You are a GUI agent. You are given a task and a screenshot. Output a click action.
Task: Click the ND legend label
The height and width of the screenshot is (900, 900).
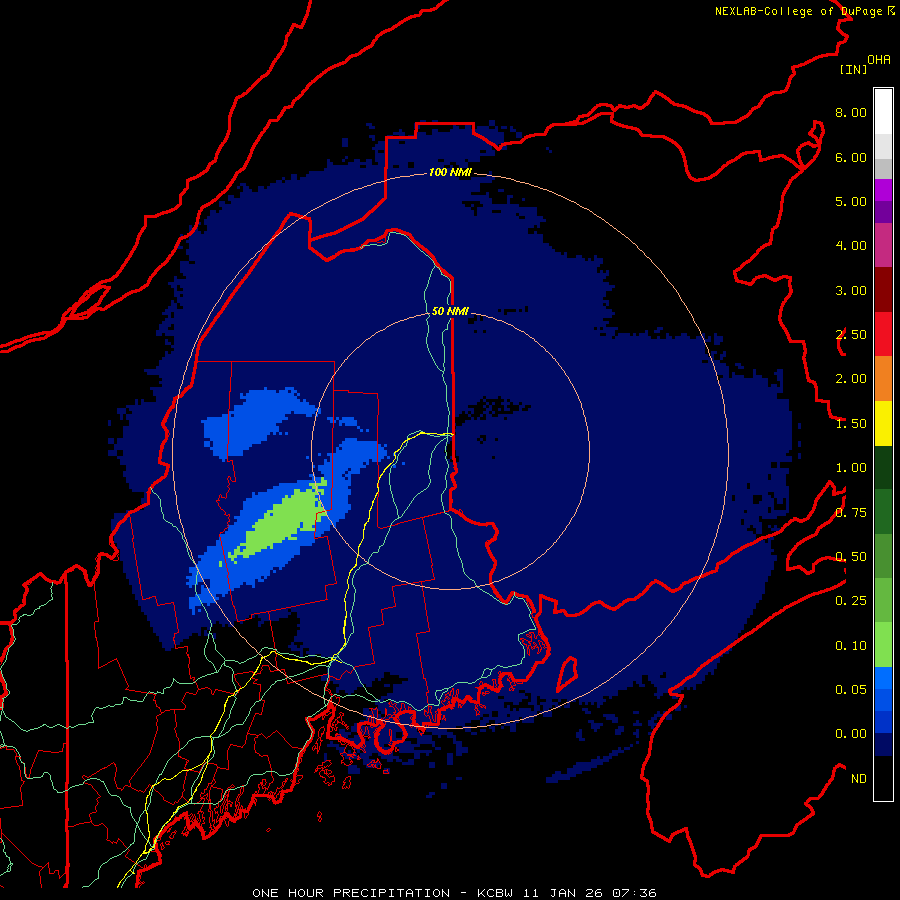click(859, 779)
